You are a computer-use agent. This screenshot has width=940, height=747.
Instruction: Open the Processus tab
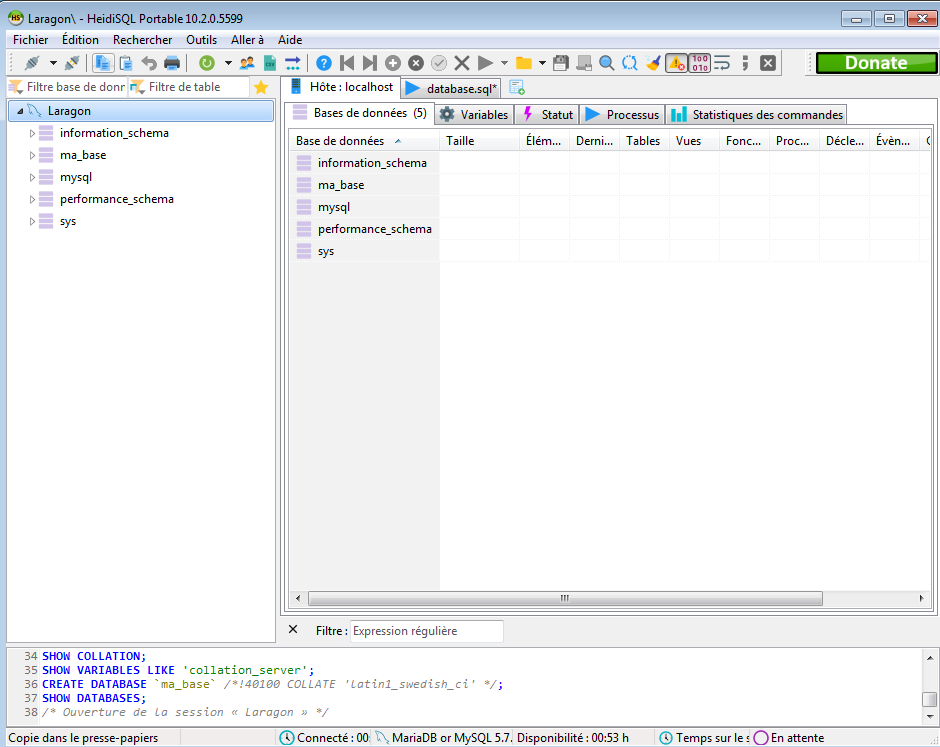(x=622, y=115)
